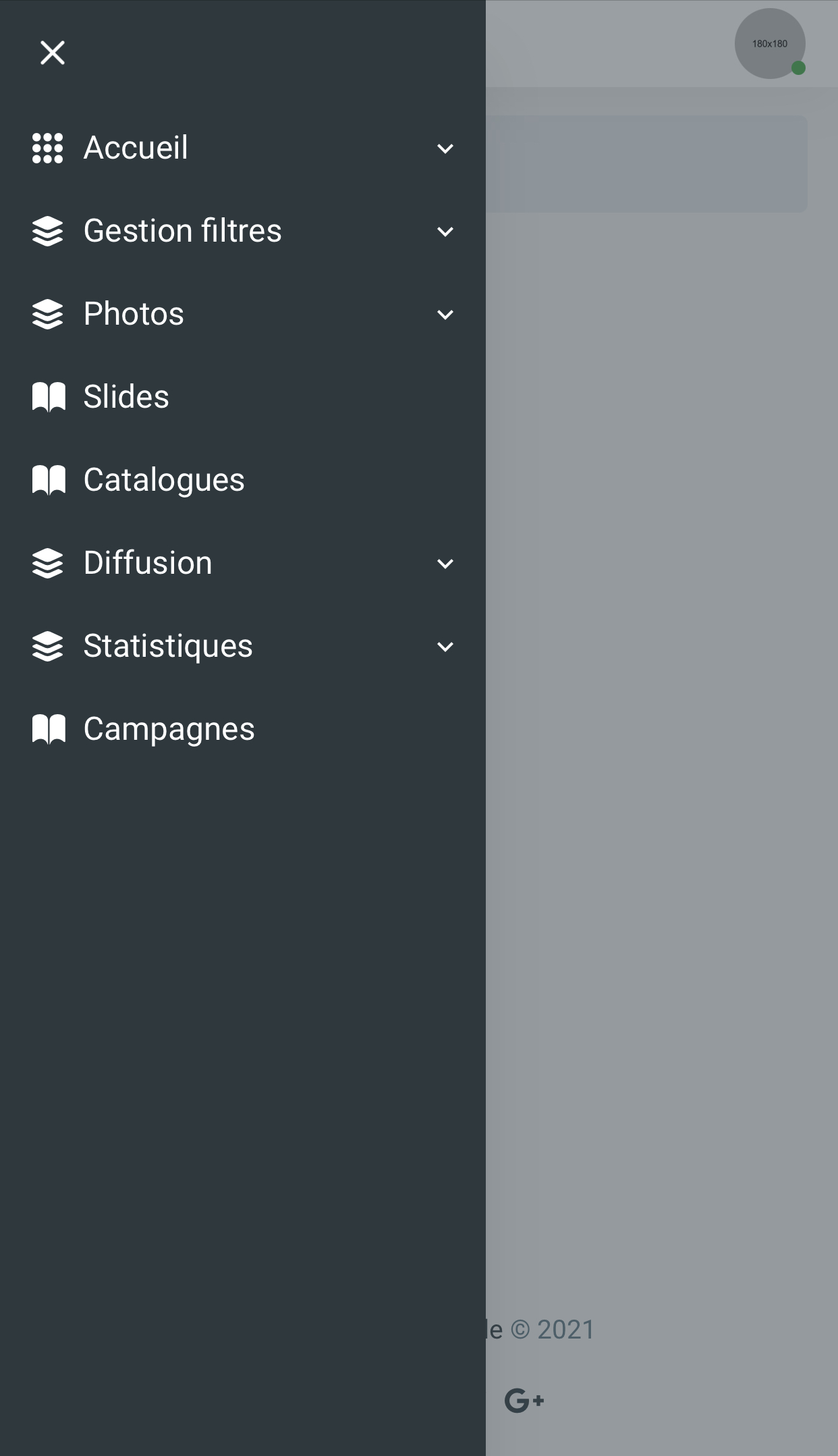Image resolution: width=838 pixels, height=1456 pixels.
Task: Expand the Statistiques submenu chevron
Action: (445, 647)
